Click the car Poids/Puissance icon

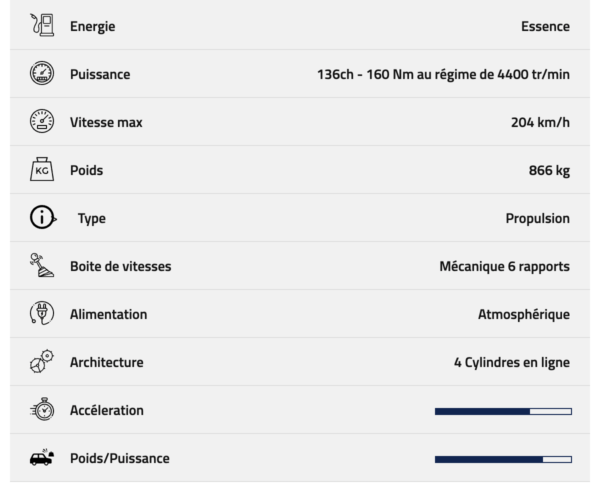(42, 458)
